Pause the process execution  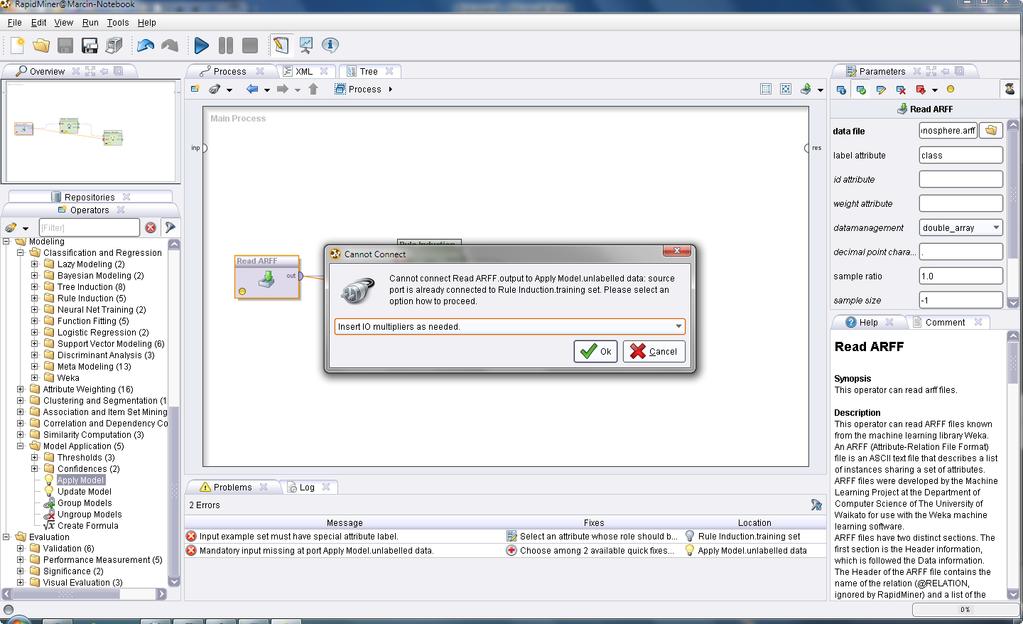tap(226, 45)
